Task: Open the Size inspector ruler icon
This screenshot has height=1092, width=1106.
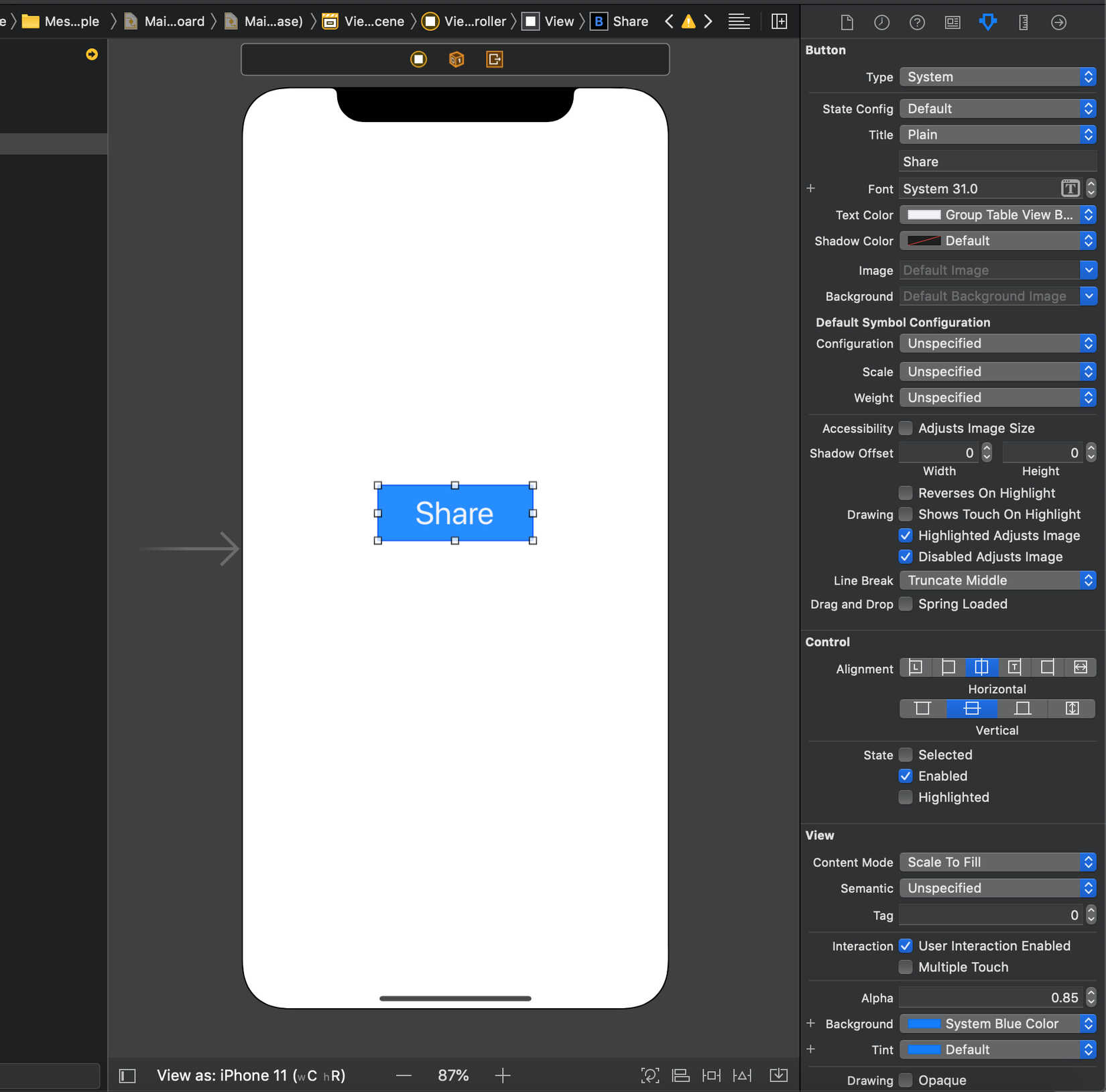Action: 1023,22
